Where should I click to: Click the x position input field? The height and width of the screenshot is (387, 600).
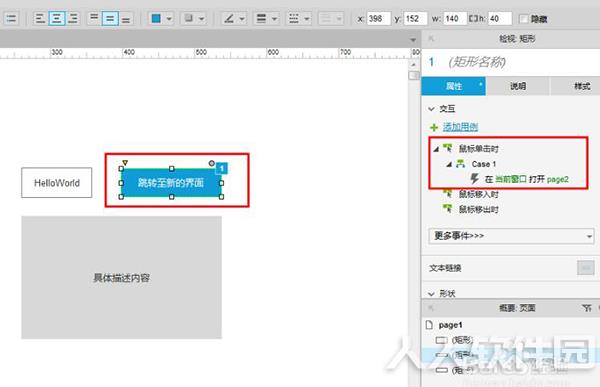[378, 18]
